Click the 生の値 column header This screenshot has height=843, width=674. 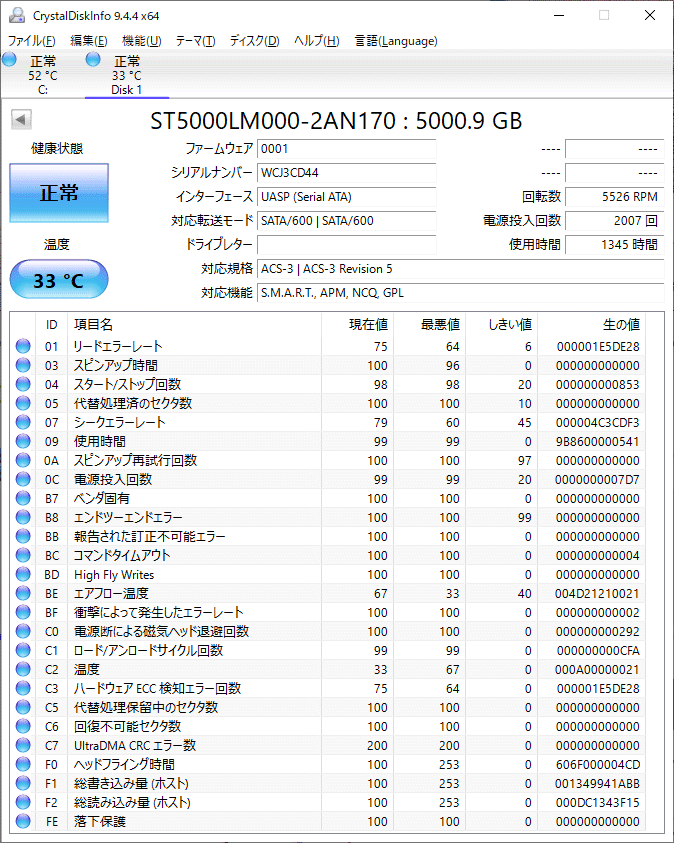click(620, 325)
